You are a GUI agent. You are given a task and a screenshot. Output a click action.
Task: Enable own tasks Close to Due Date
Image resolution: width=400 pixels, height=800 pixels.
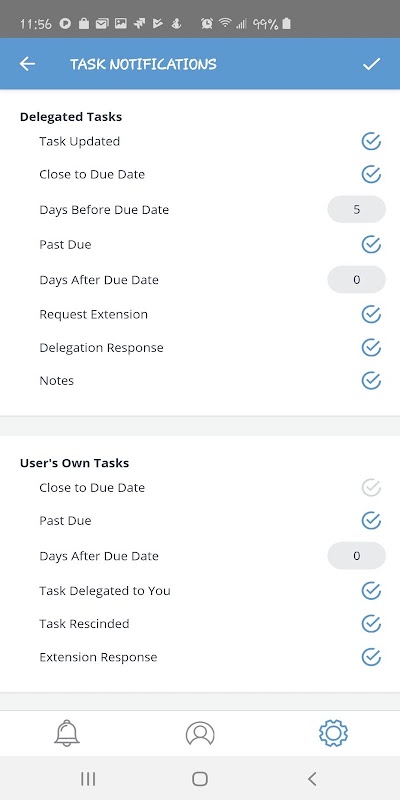click(371, 488)
